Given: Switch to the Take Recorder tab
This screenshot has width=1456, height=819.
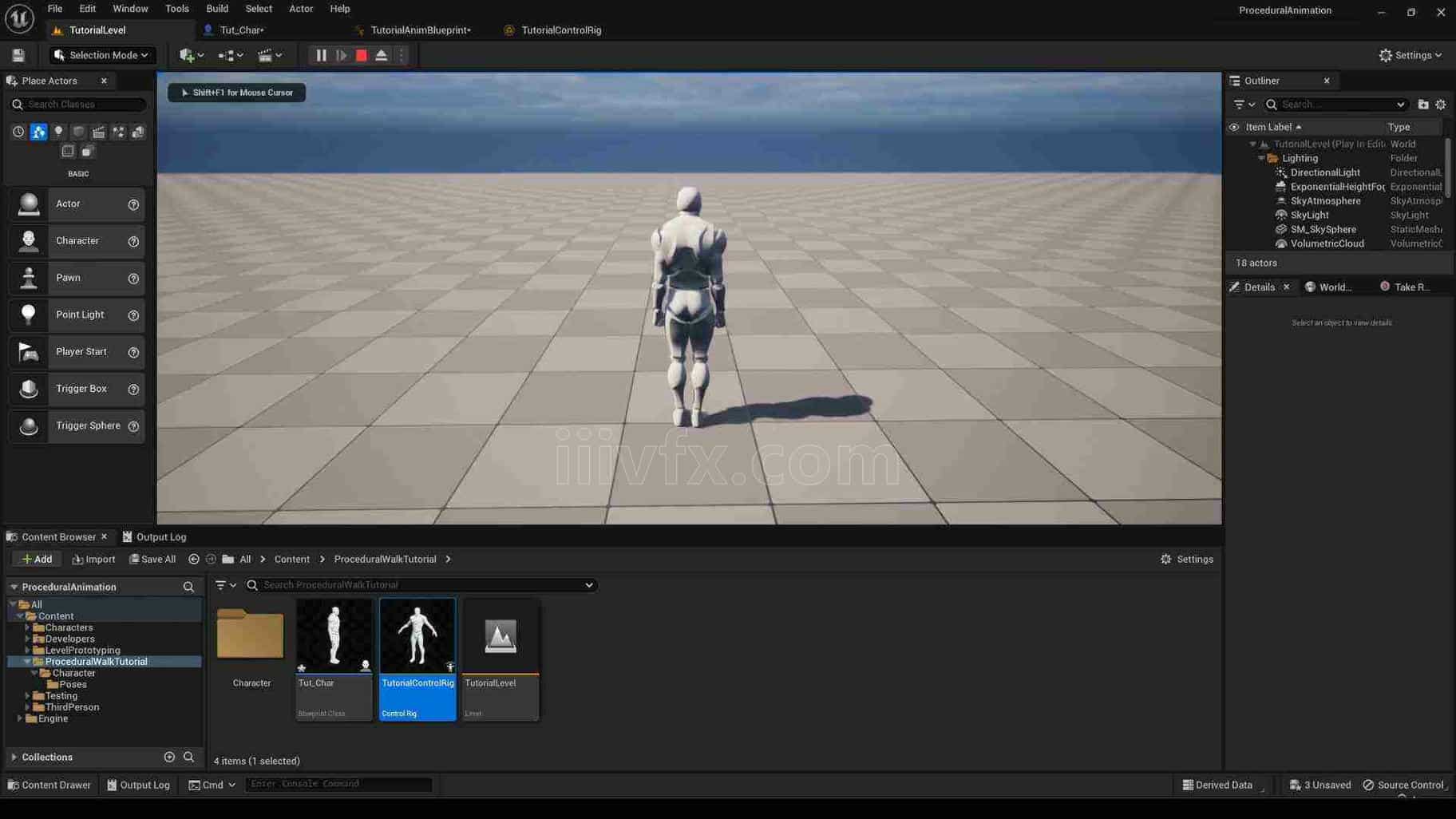Looking at the screenshot, I should point(1405,287).
